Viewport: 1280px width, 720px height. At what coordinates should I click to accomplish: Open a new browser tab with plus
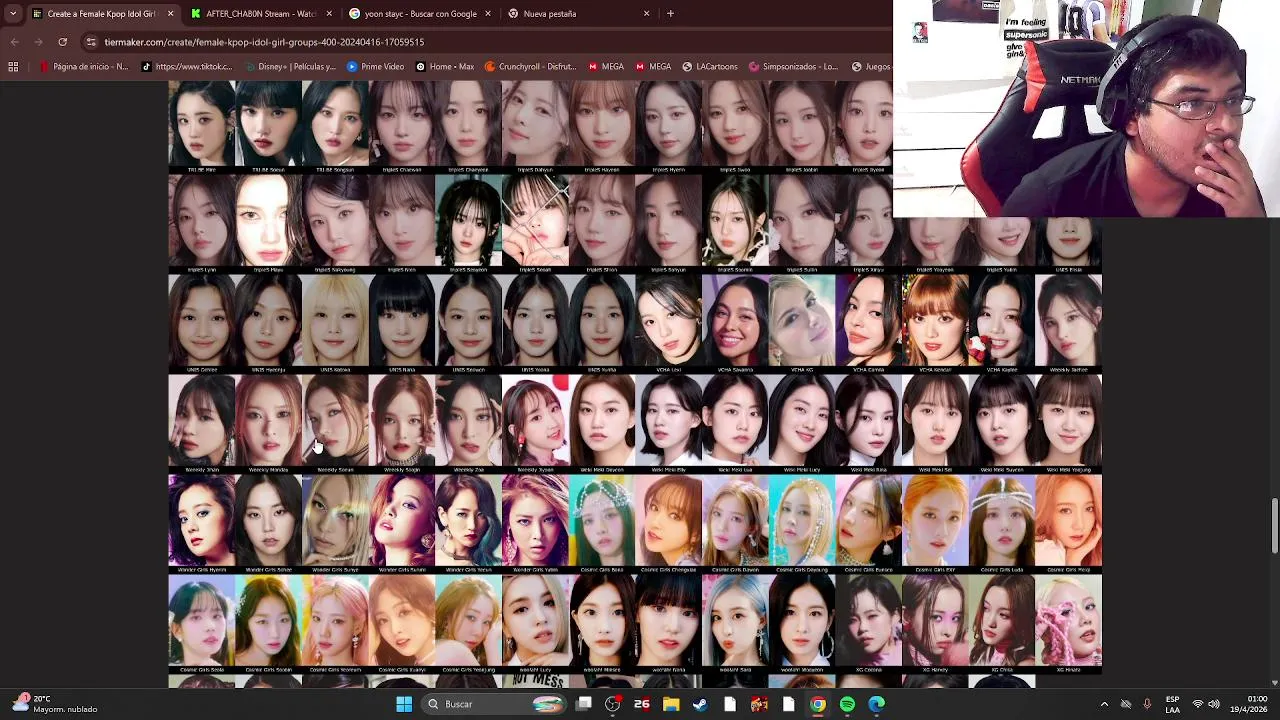670,14
